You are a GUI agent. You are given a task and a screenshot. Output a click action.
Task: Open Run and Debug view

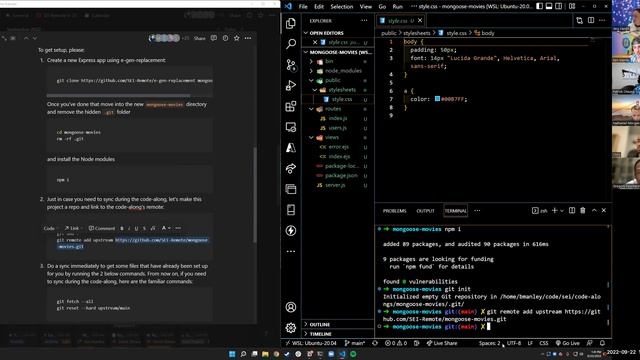click(x=291, y=85)
